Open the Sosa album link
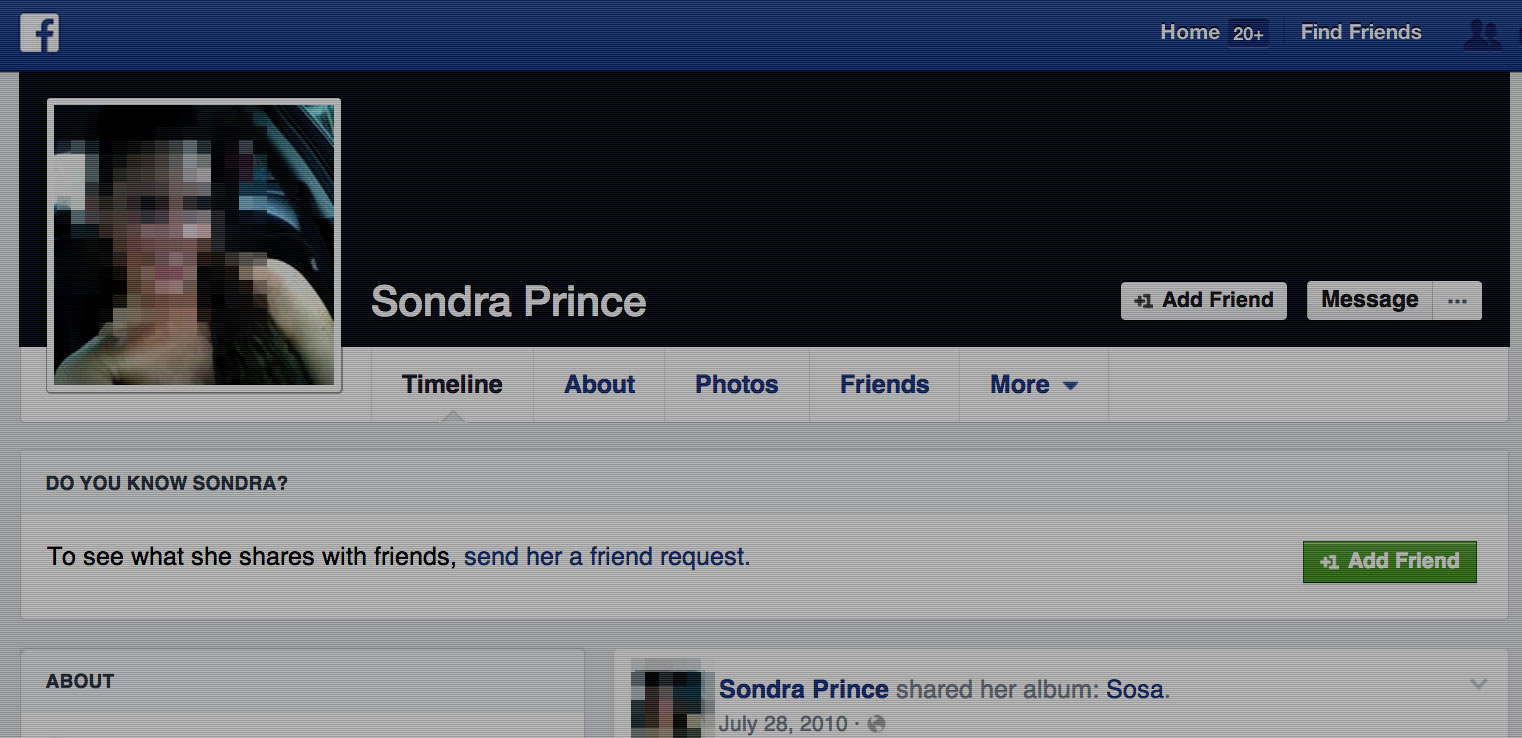1522x738 pixels. coord(1134,689)
